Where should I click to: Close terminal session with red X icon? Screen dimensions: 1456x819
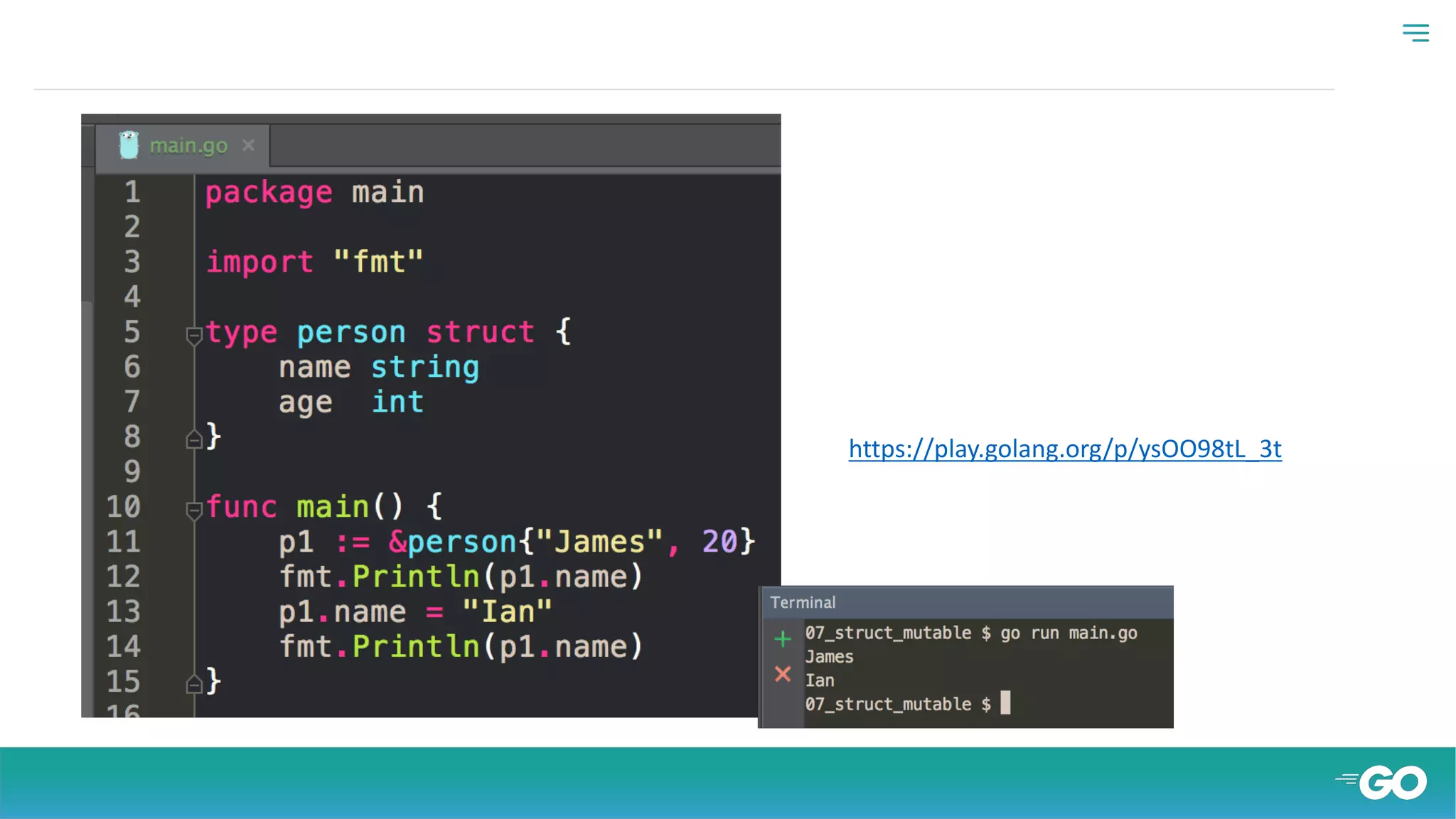pos(783,674)
